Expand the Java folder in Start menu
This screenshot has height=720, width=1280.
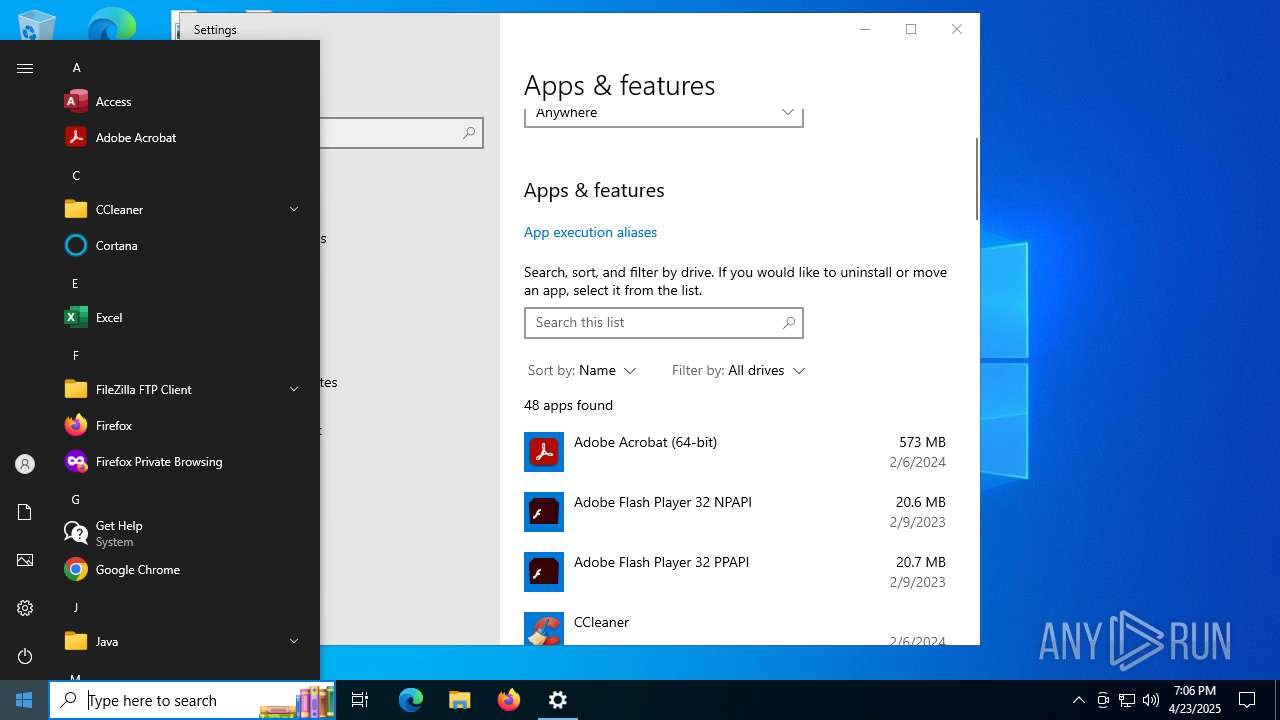pyautogui.click(x=182, y=641)
